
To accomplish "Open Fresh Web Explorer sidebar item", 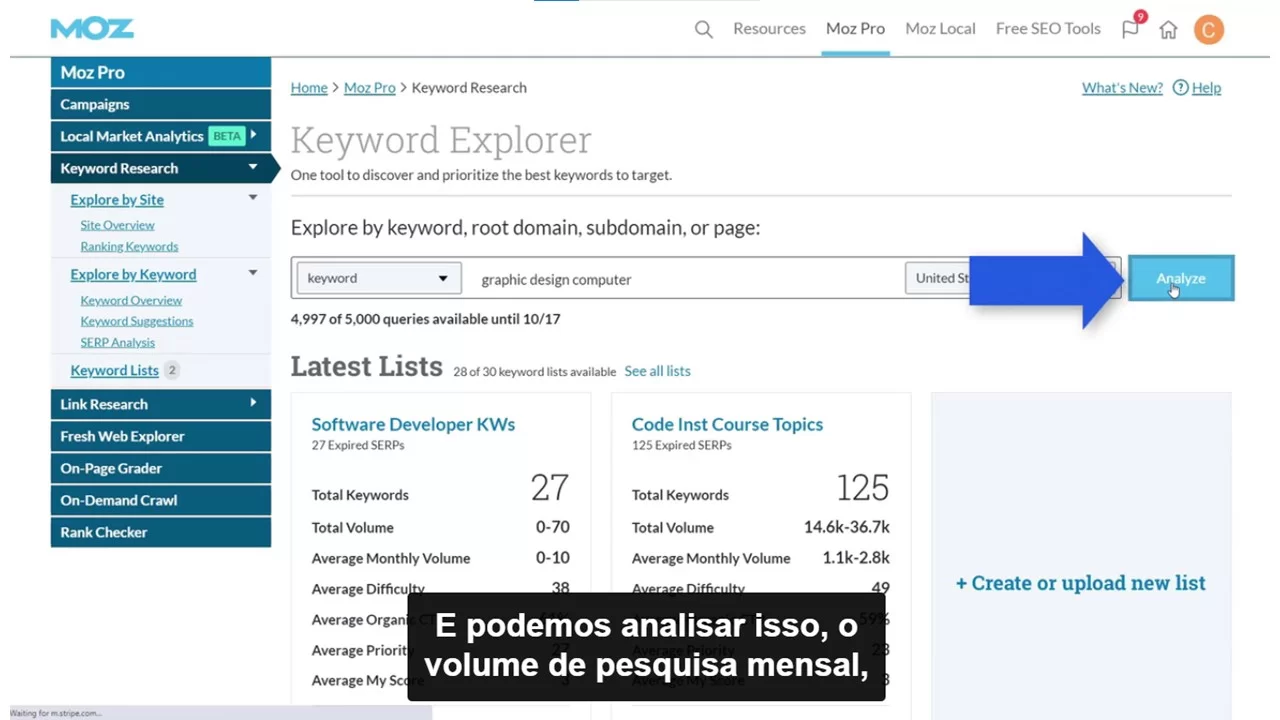I will pos(161,436).
